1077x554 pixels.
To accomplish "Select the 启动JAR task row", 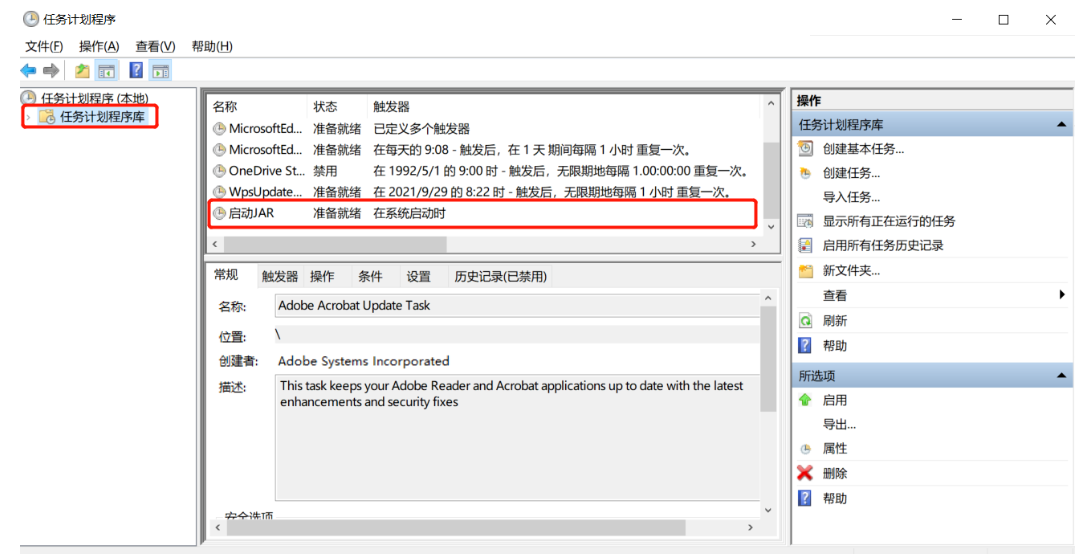I will click(x=484, y=213).
